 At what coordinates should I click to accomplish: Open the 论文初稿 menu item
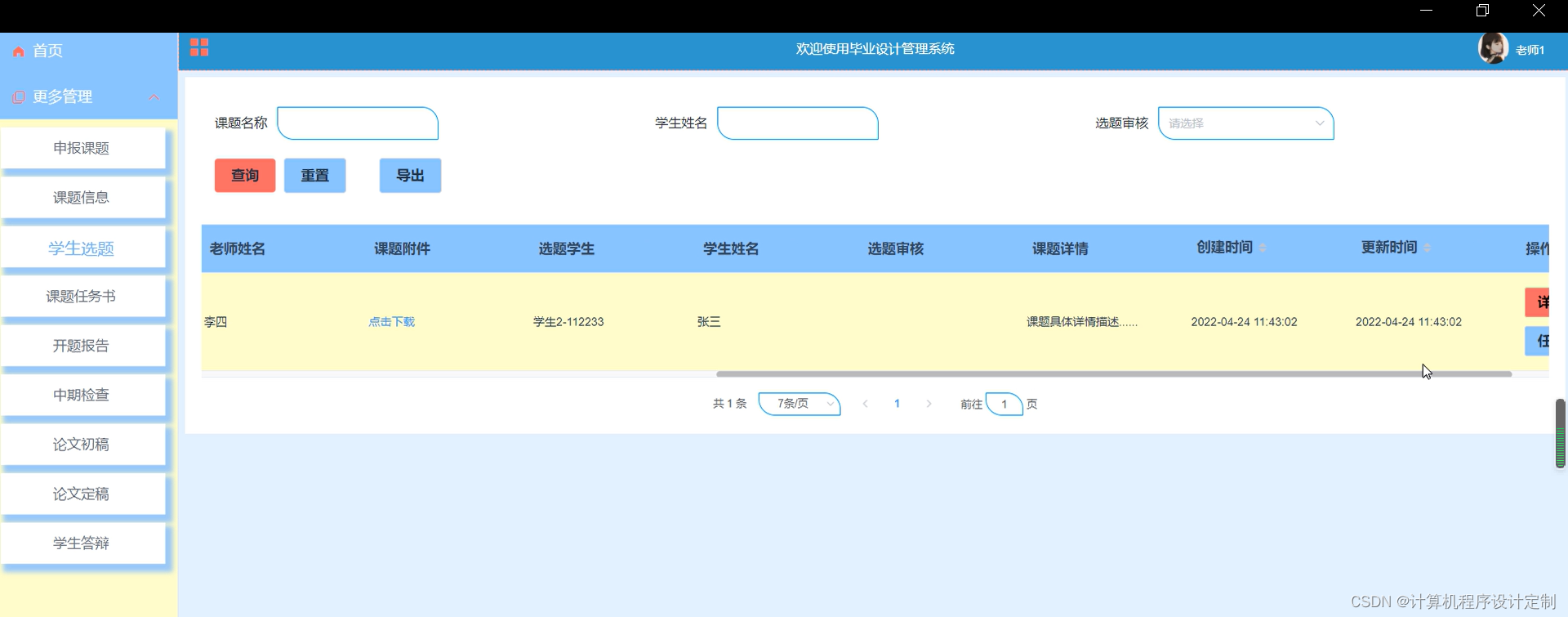click(82, 445)
